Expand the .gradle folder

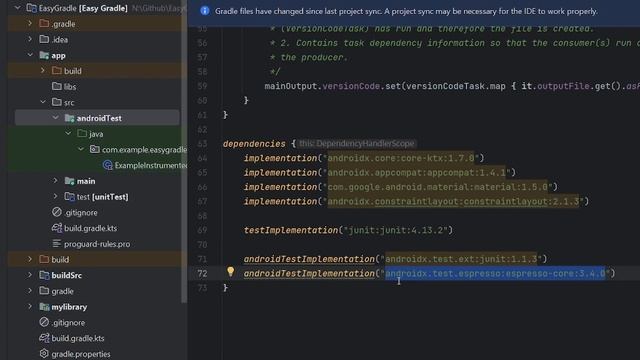[x=30, y=24]
